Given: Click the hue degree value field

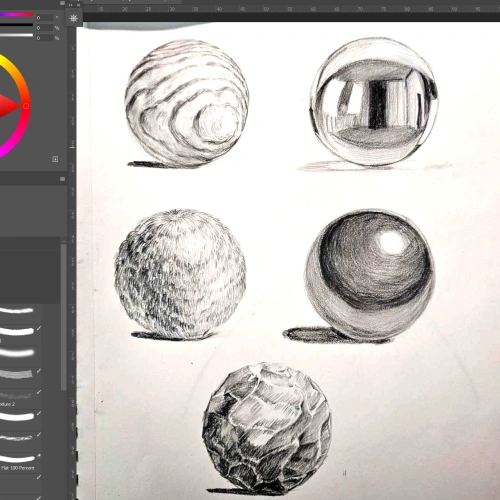Looking at the screenshot, I should point(44,17).
